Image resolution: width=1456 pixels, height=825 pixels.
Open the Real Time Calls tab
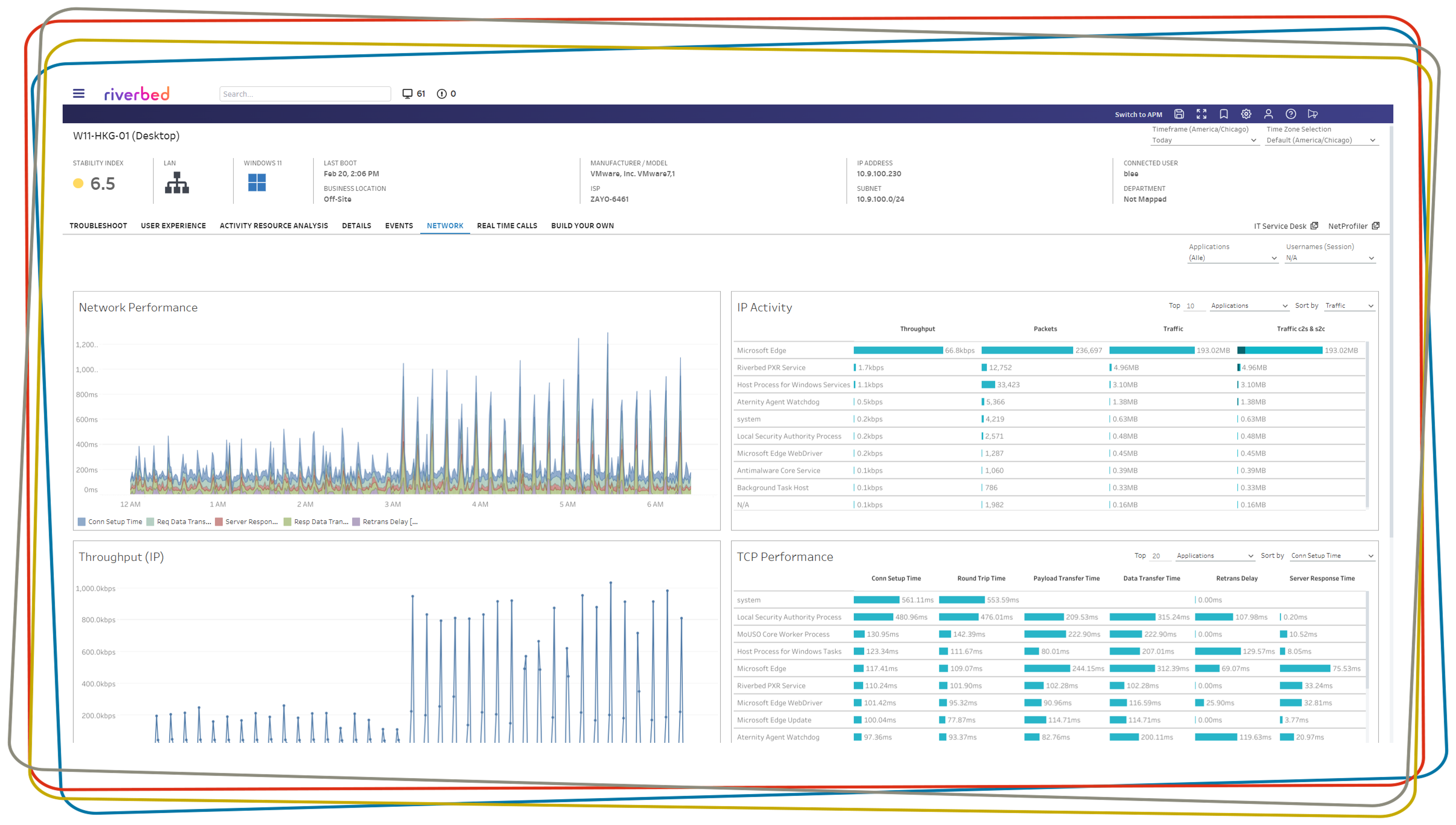507,226
